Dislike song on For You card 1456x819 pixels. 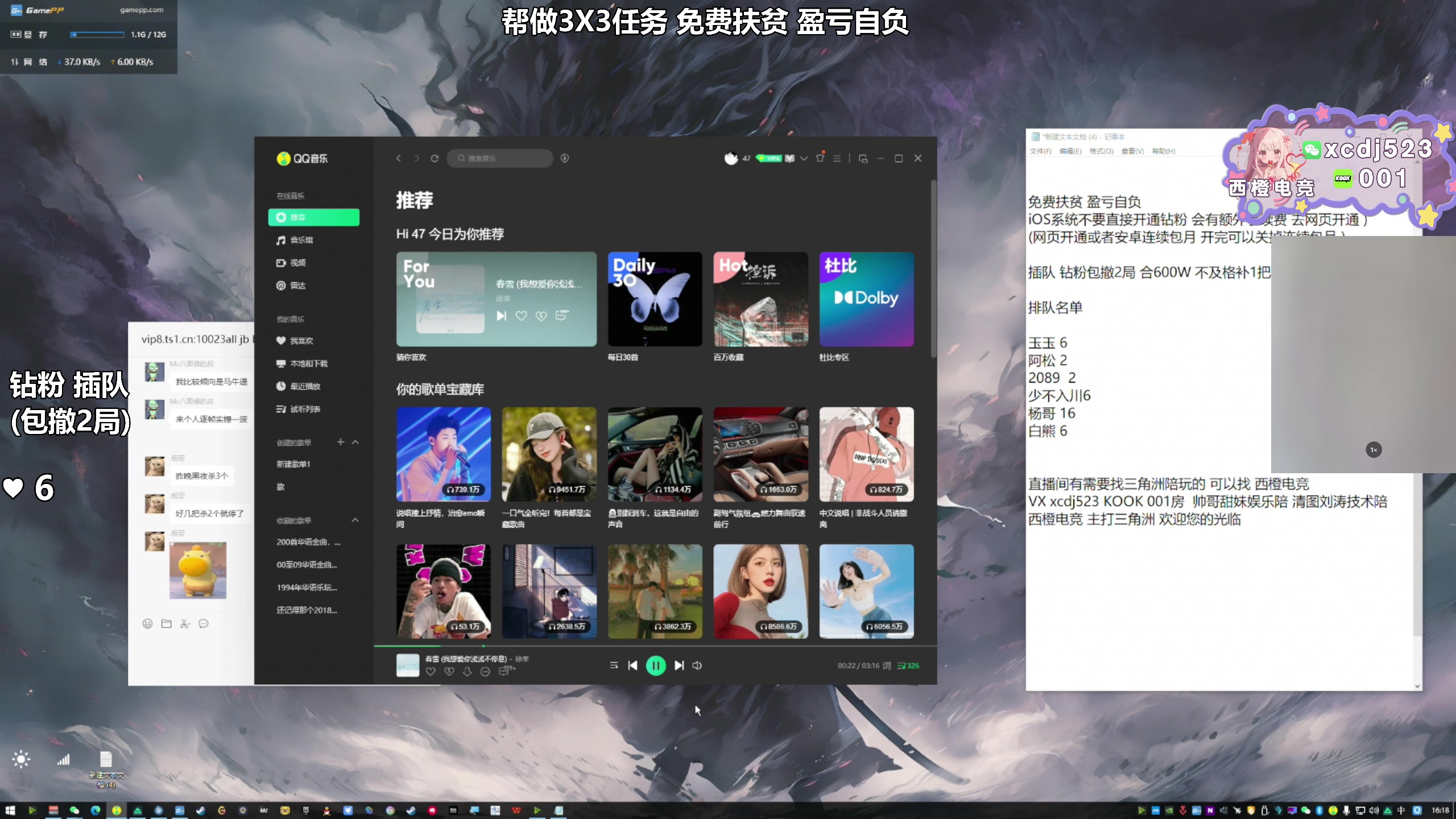[x=541, y=316]
